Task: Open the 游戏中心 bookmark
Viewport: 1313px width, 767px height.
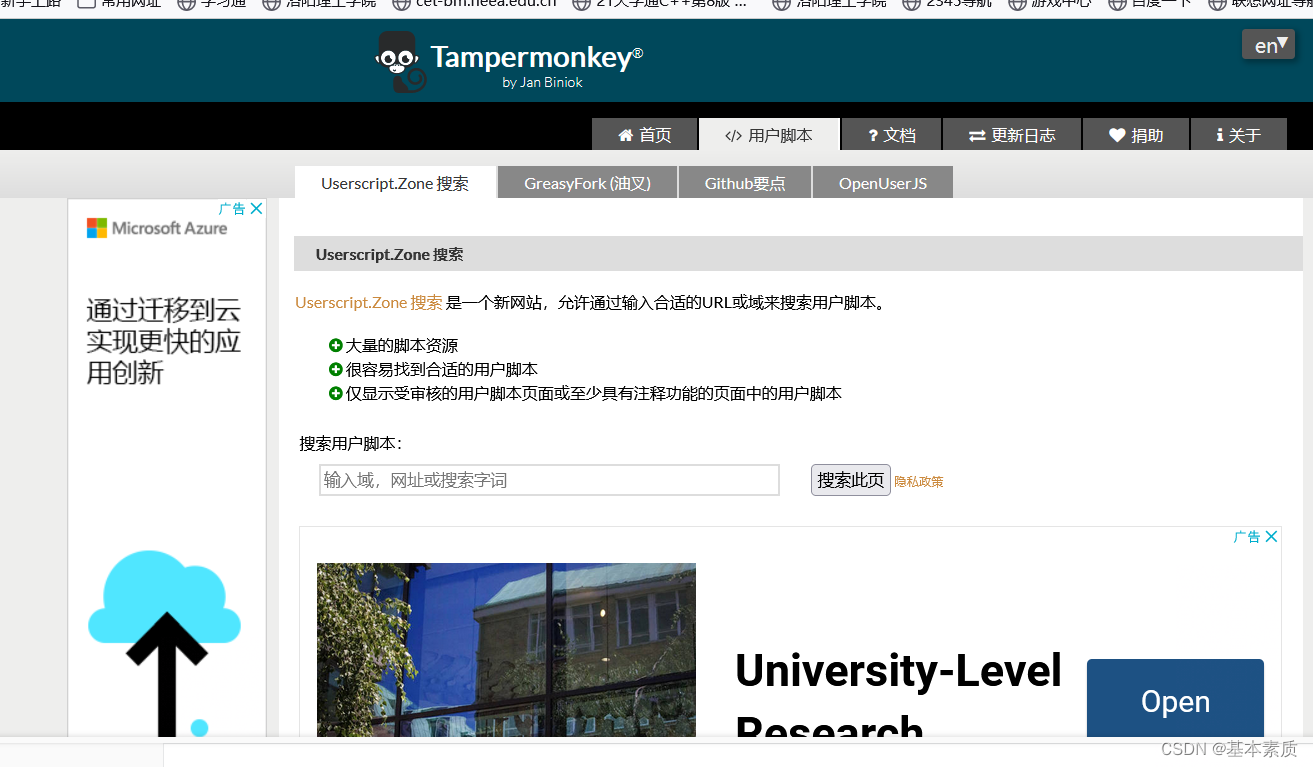Action: pos(1049,3)
